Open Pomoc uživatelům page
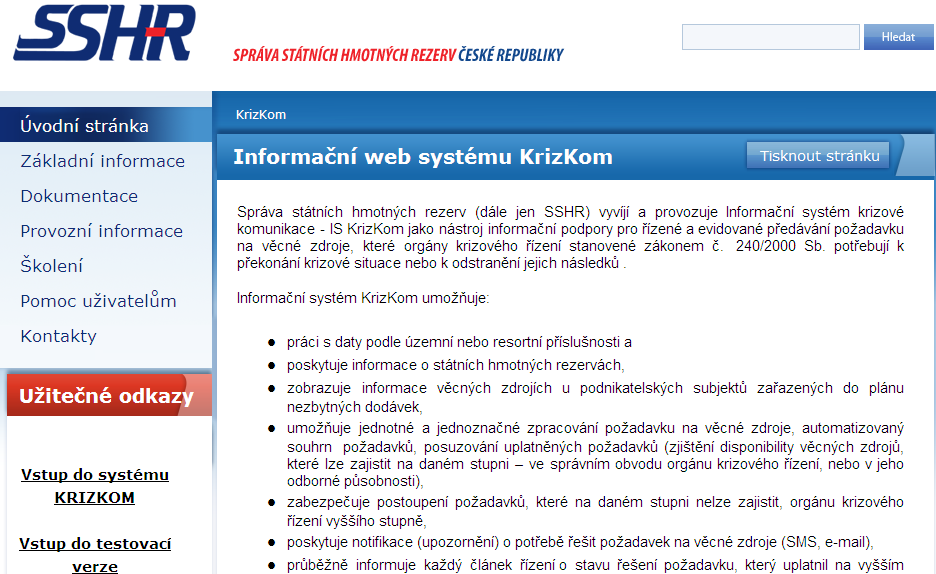Viewport: 936px width, 574px height. tap(98, 301)
